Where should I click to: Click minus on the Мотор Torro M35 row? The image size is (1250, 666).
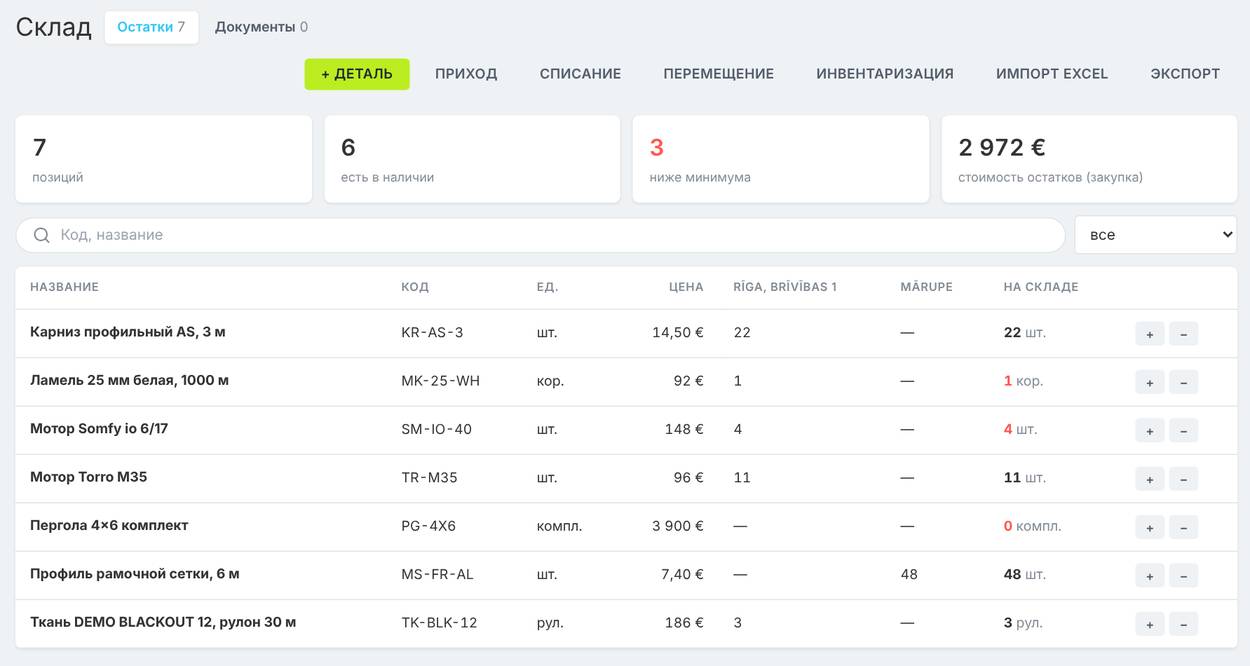[1183, 479]
